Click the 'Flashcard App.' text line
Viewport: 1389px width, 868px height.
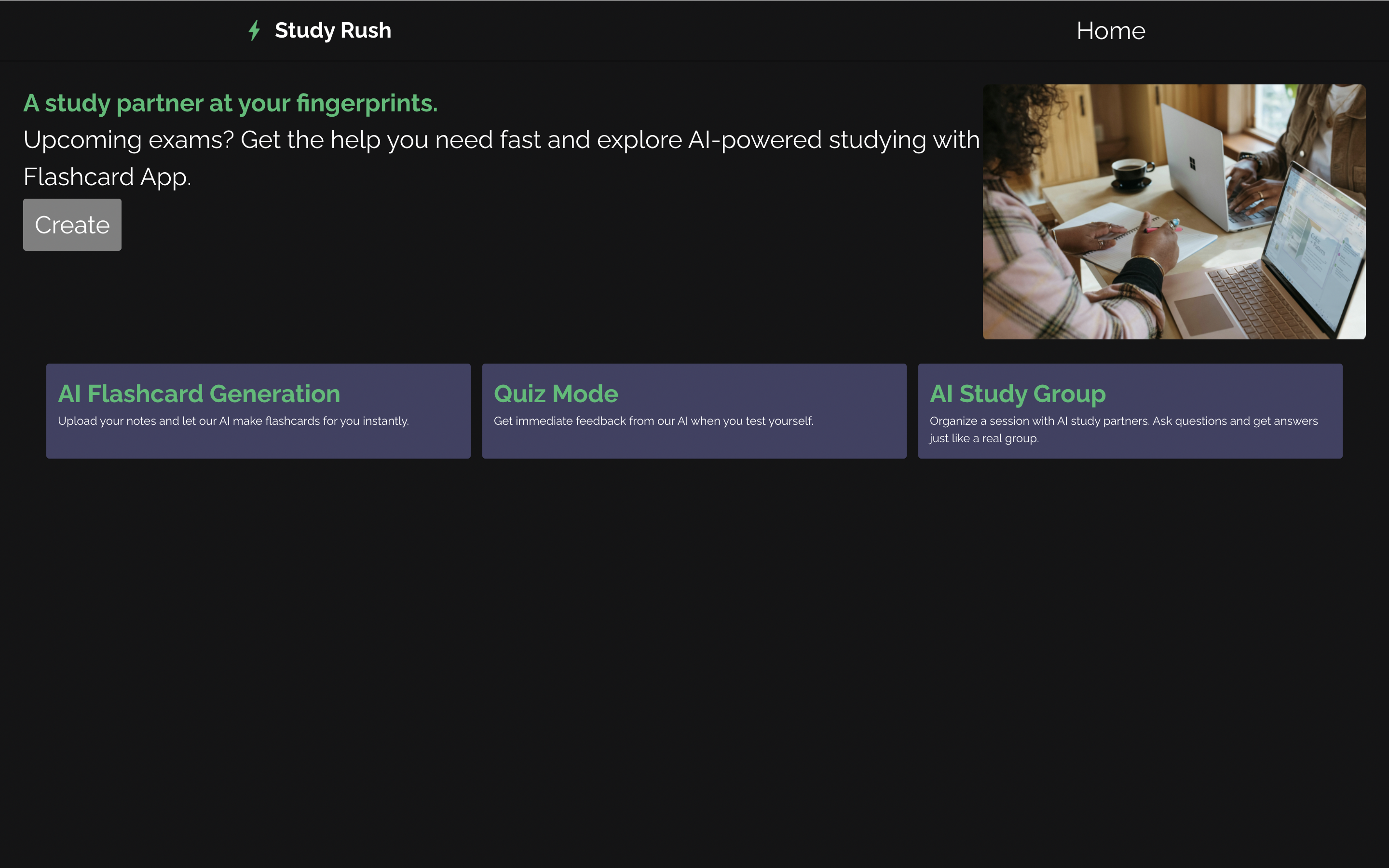pos(108,177)
